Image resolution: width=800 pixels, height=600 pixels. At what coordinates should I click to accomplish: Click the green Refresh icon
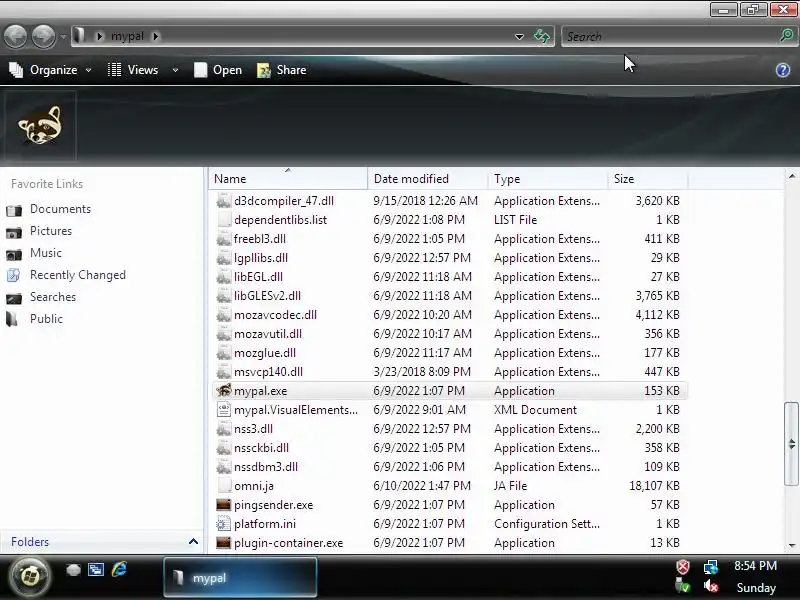coord(541,36)
